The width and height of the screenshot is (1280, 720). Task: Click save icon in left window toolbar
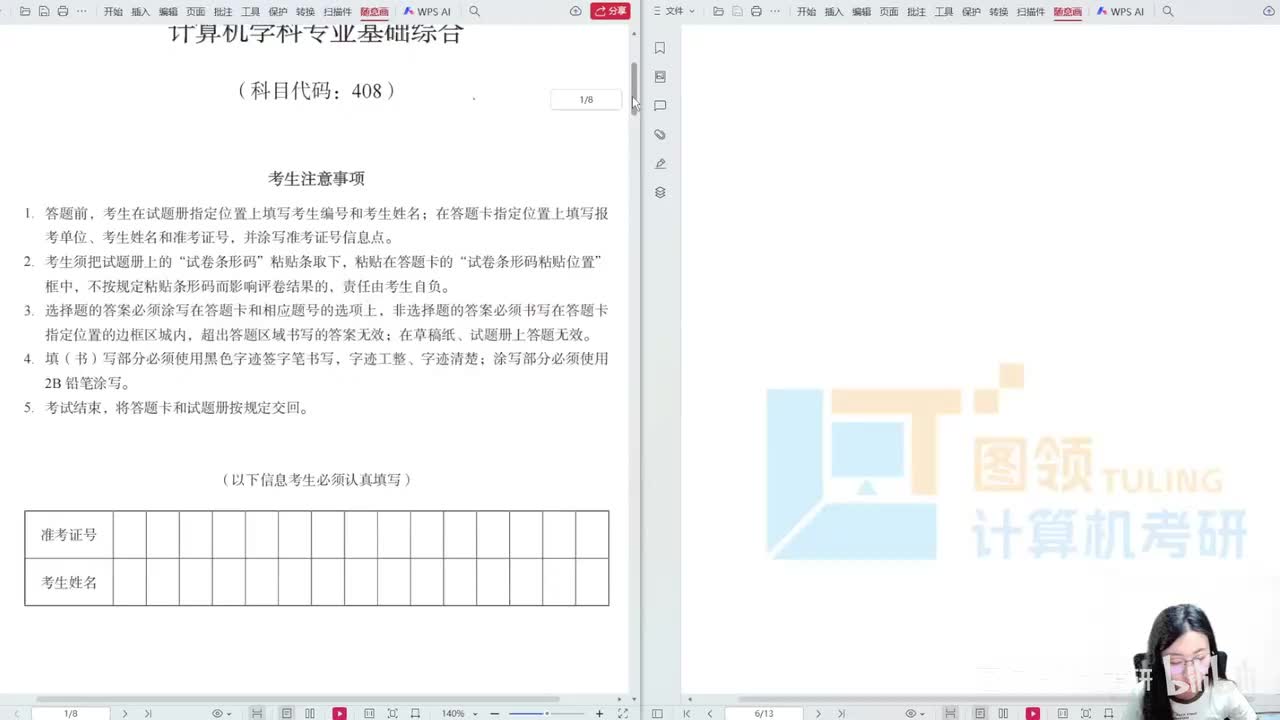point(44,11)
